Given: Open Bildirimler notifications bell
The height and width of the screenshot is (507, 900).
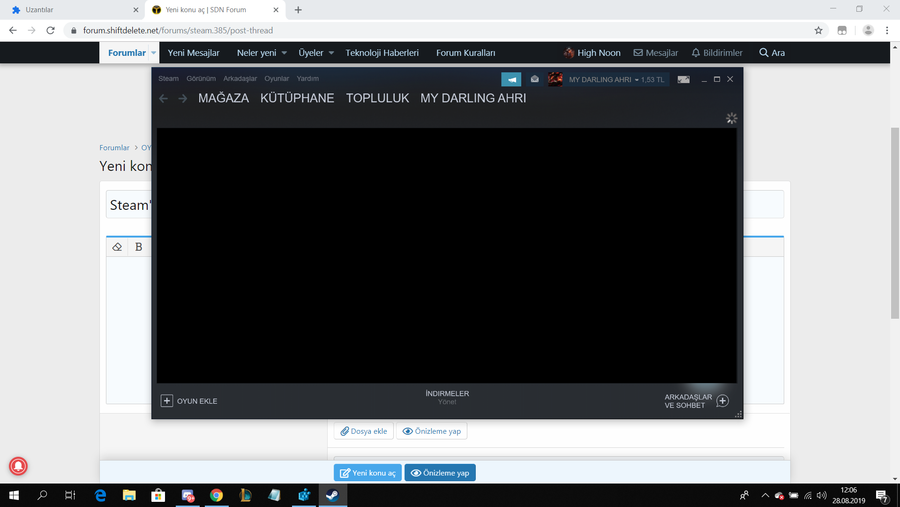Looking at the screenshot, I should [717, 53].
